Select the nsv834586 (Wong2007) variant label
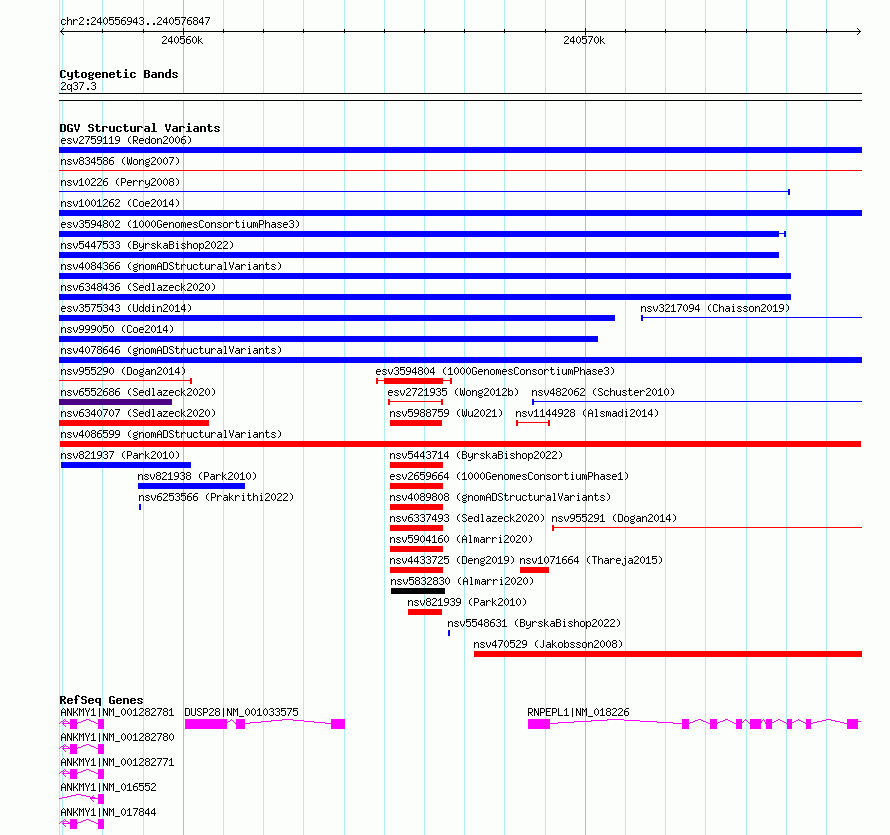 coord(120,161)
